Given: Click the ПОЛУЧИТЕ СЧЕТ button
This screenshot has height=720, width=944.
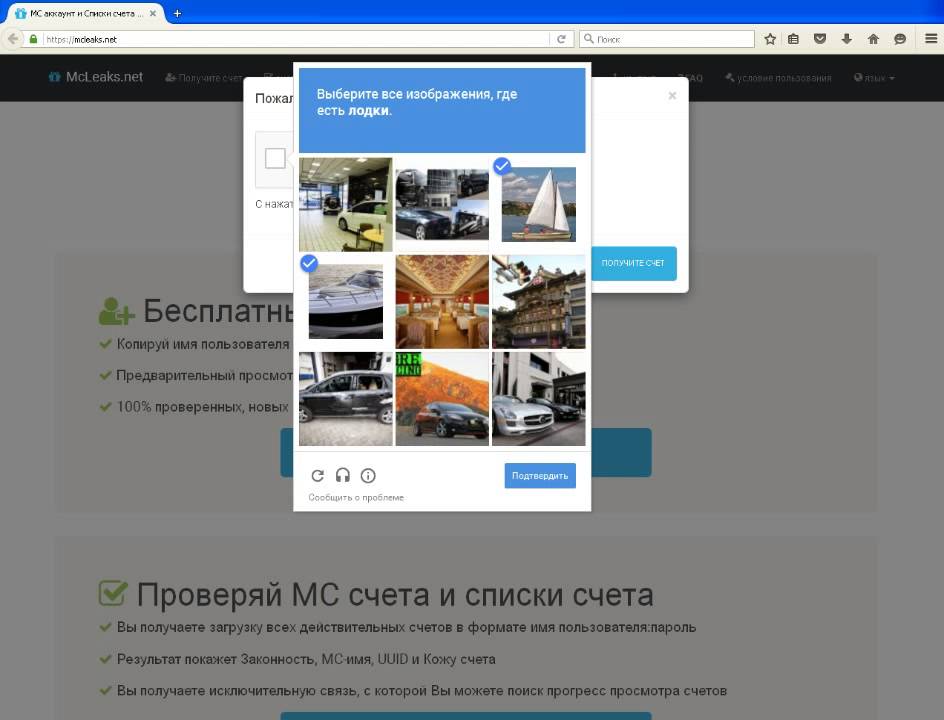Looking at the screenshot, I should click(x=633, y=263).
